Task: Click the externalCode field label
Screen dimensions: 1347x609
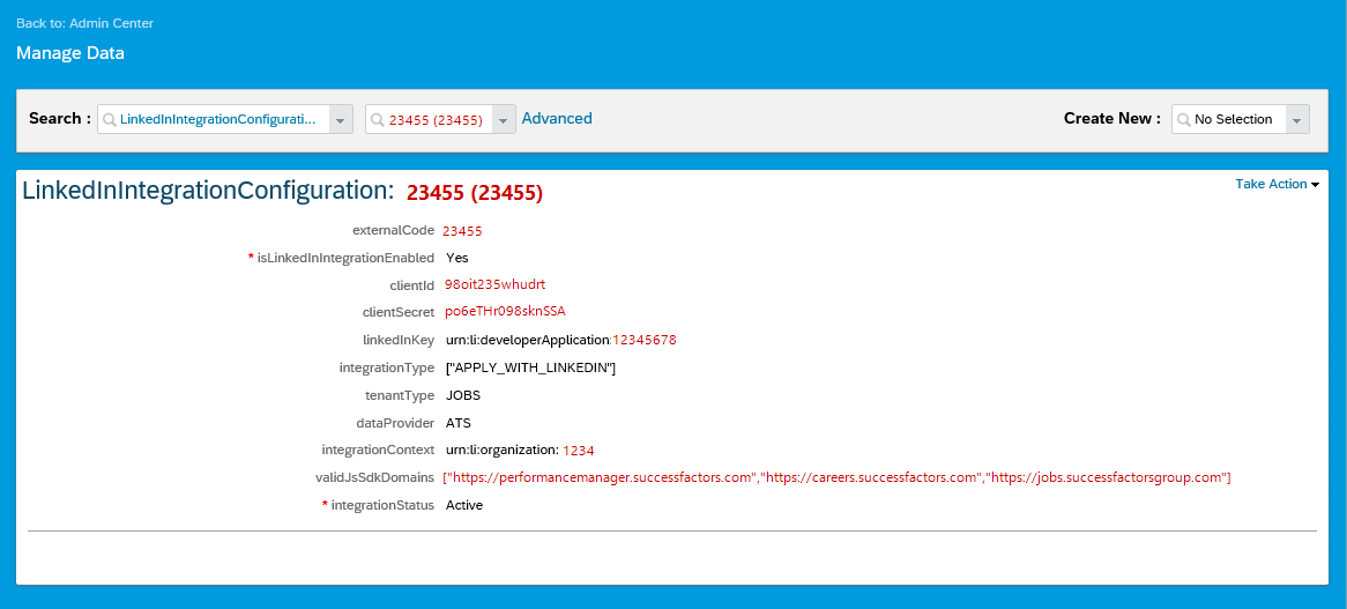Action: [394, 230]
